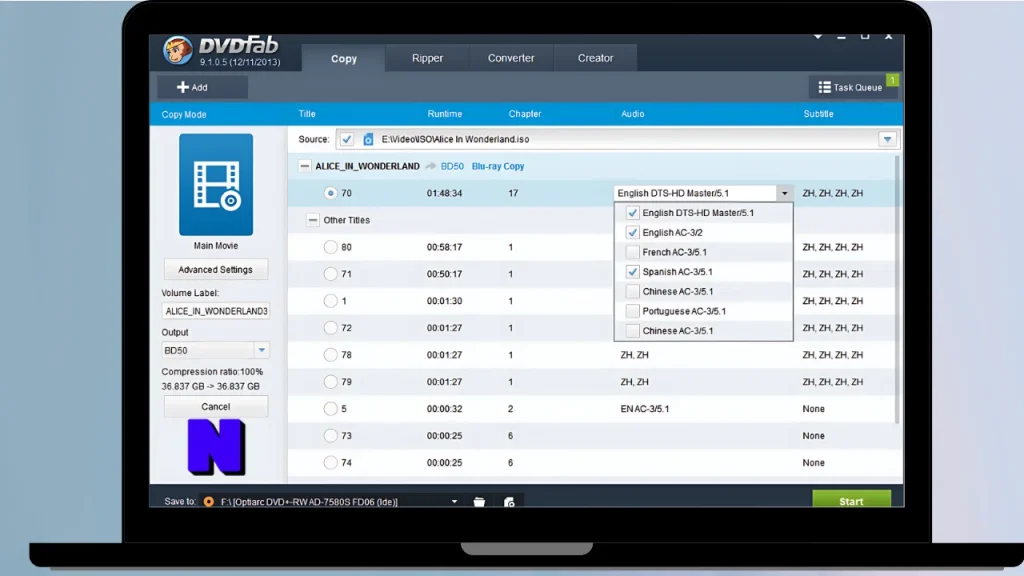Check French AC-3/5.1 audio track

(x=632, y=252)
